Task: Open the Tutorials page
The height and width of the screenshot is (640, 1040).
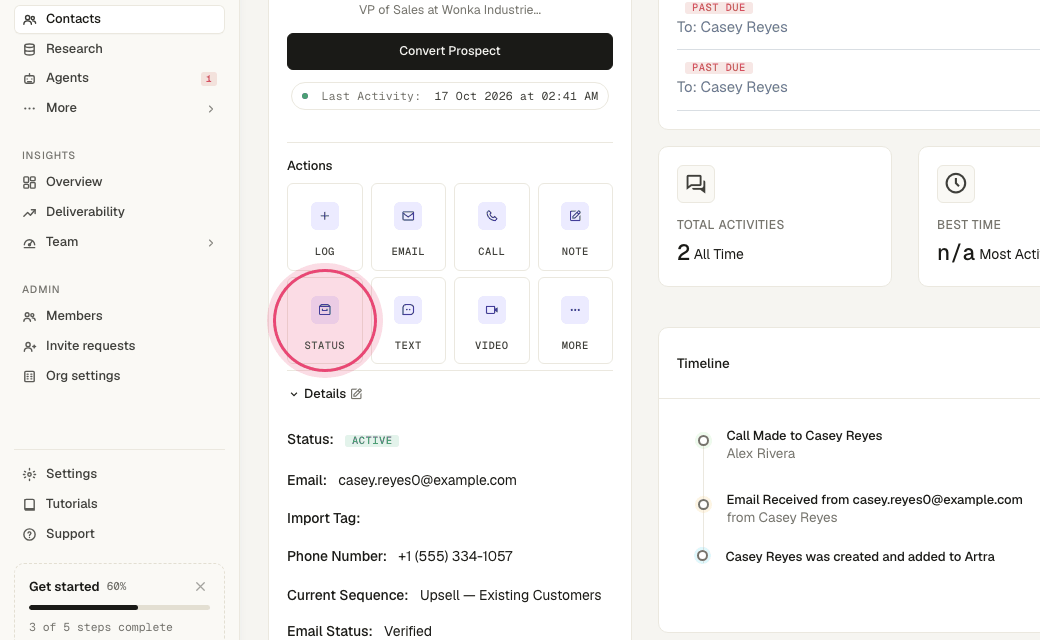Action: [x=119, y=504]
